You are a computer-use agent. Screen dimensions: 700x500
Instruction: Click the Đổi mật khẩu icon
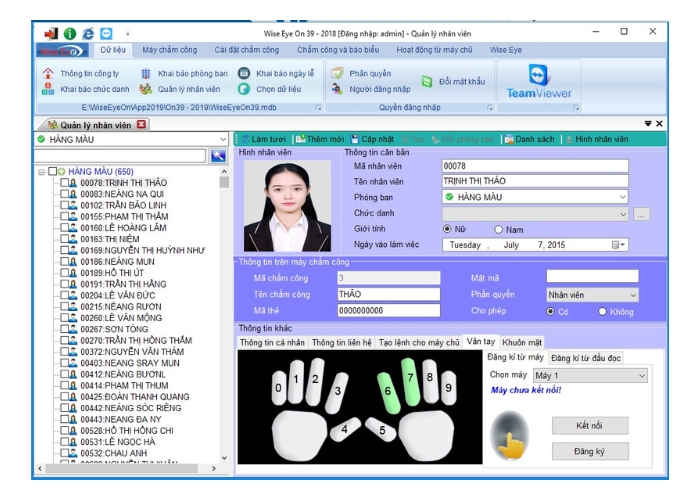click(x=426, y=80)
